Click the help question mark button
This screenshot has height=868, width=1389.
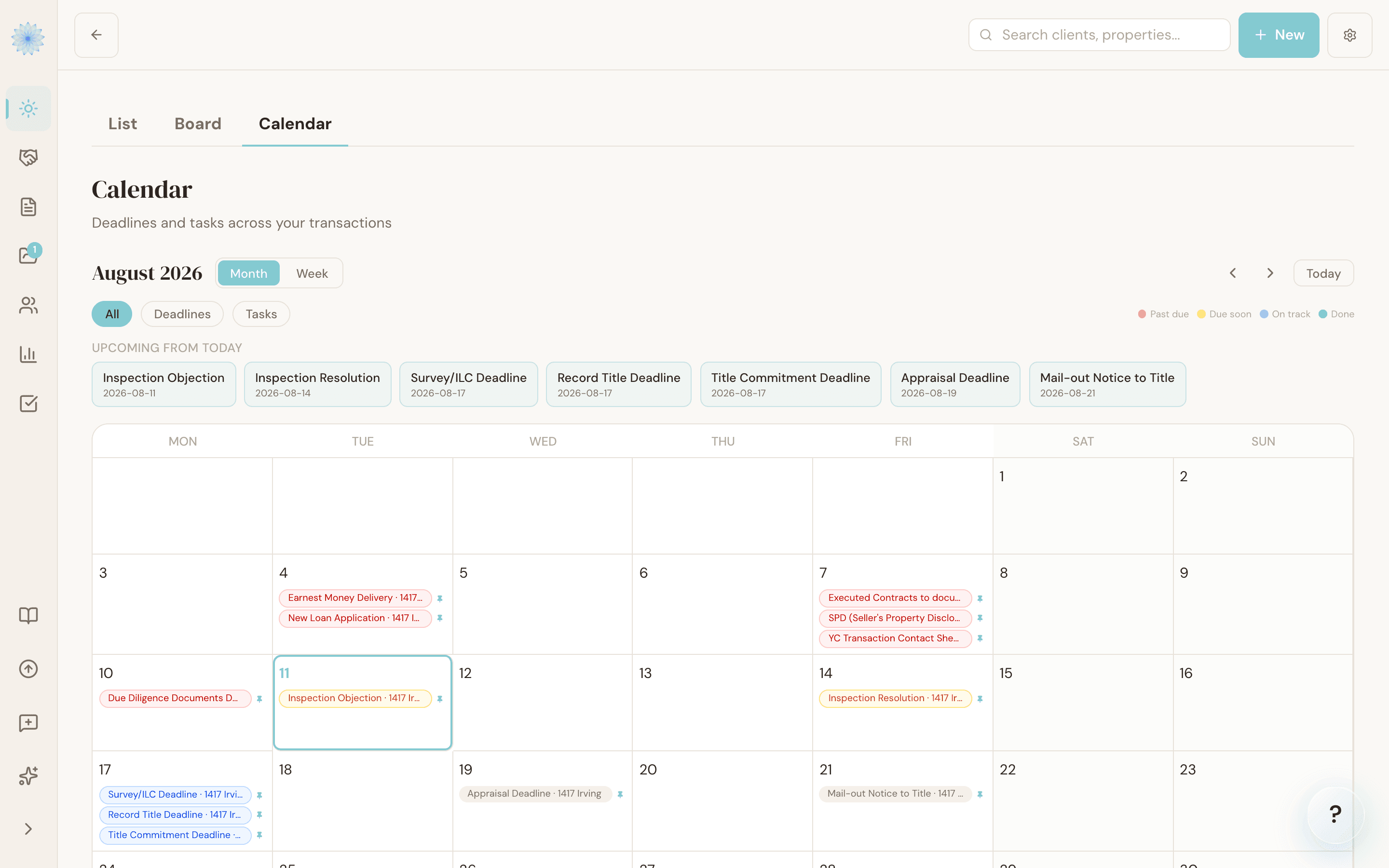pos(1335,814)
